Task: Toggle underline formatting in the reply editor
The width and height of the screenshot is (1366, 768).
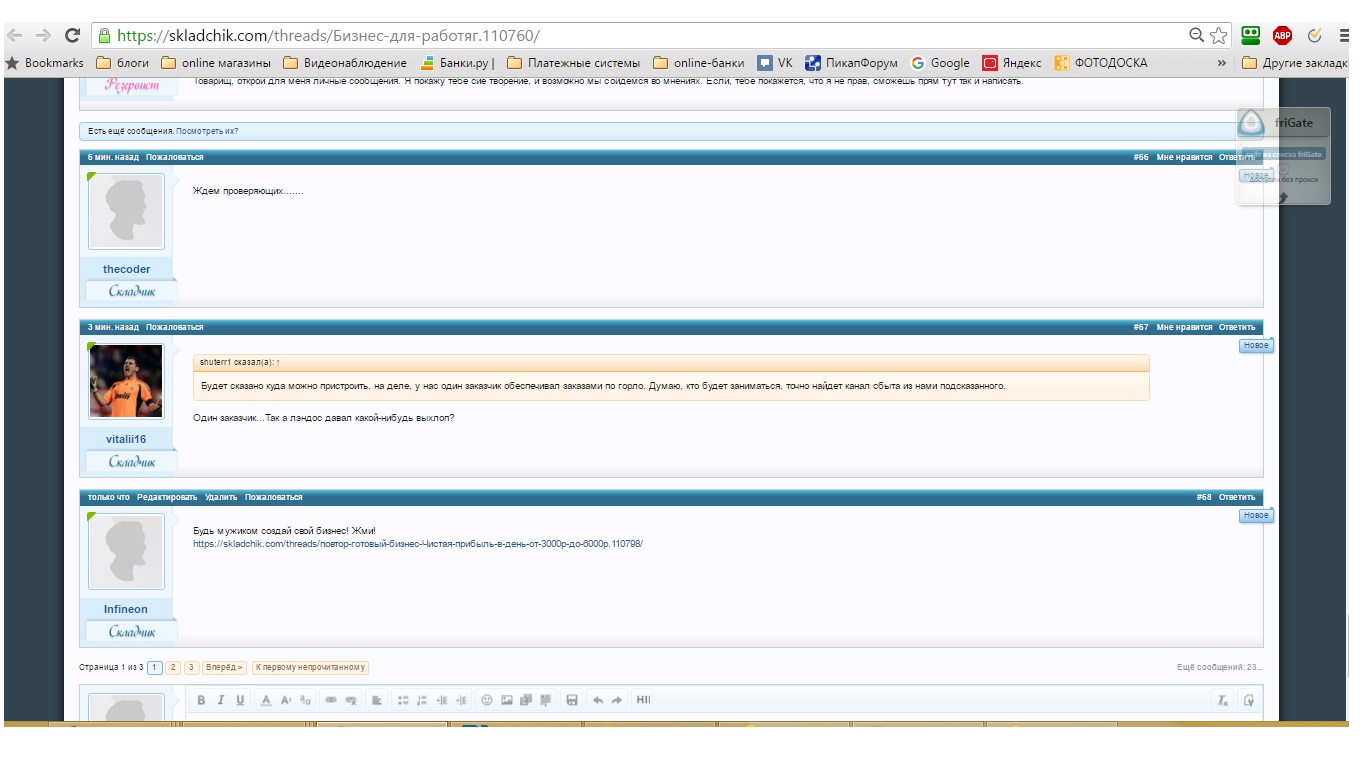Action: pyautogui.click(x=240, y=700)
